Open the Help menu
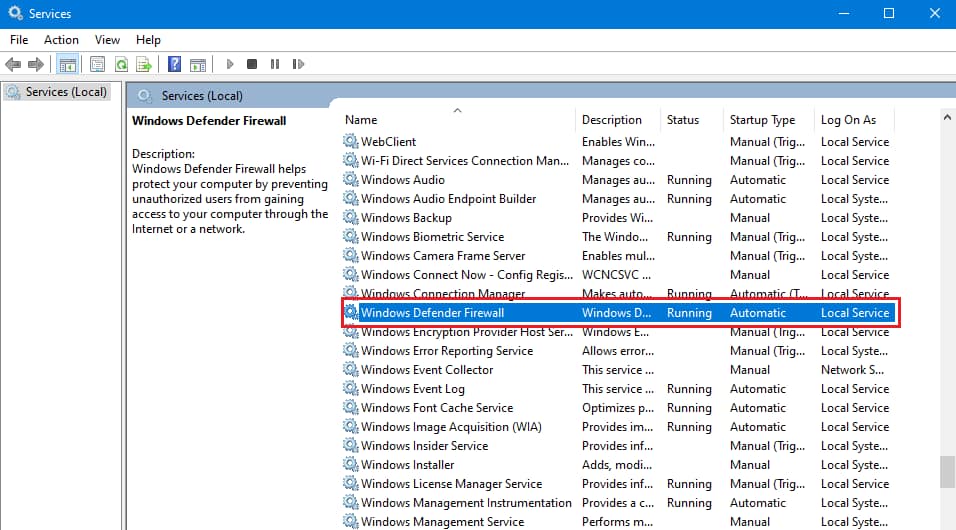Viewport: 956px width, 530px height. (148, 40)
